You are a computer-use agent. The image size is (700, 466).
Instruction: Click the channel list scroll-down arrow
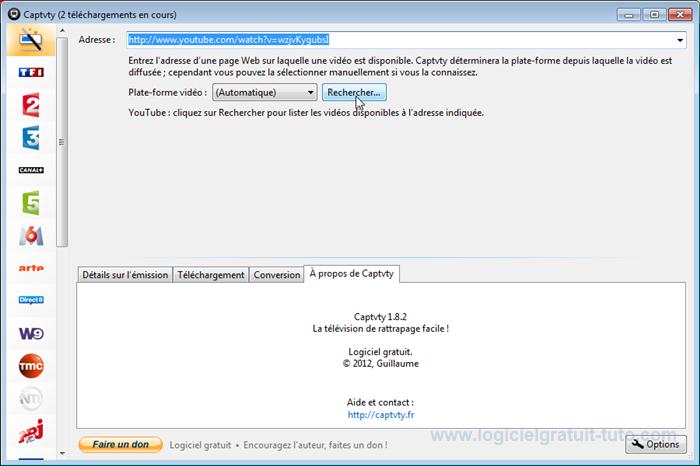pyautogui.click(x=62, y=453)
